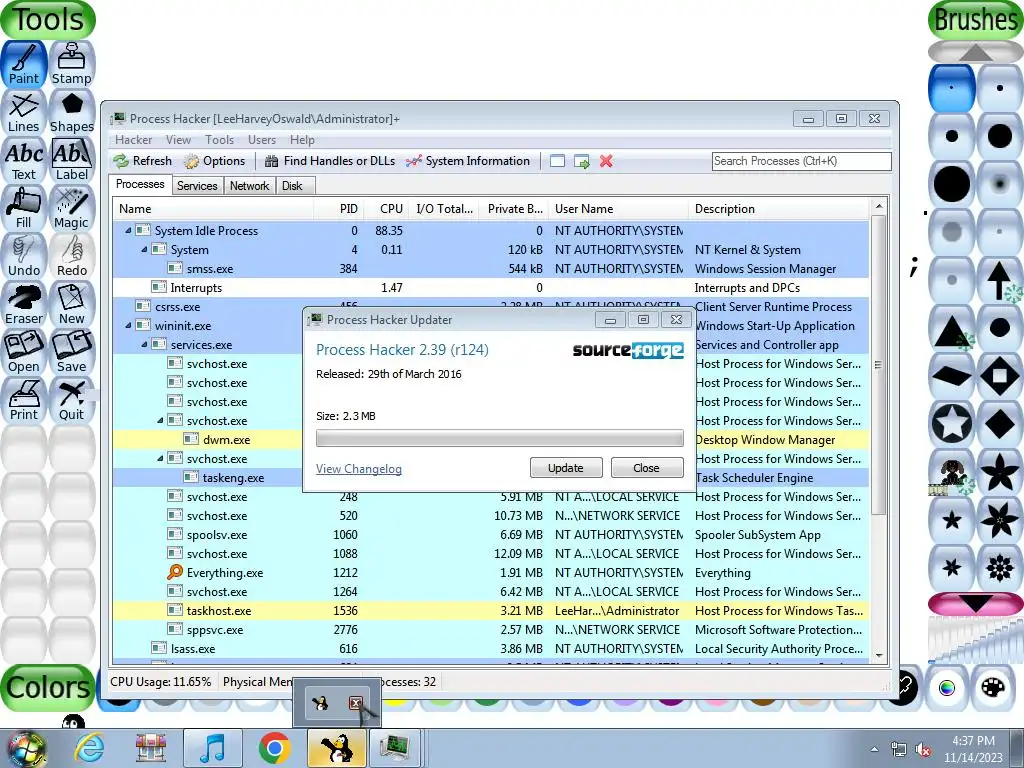Collapse the services.exe tree node
This screenshot has height=768, width=1024.
144,344
